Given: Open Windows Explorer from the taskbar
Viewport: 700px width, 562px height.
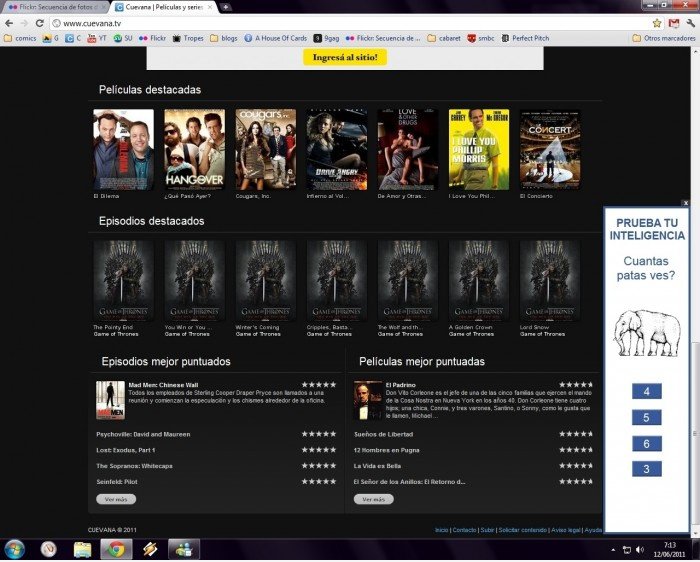Looking at the screenshot, I should coord(82,550).
